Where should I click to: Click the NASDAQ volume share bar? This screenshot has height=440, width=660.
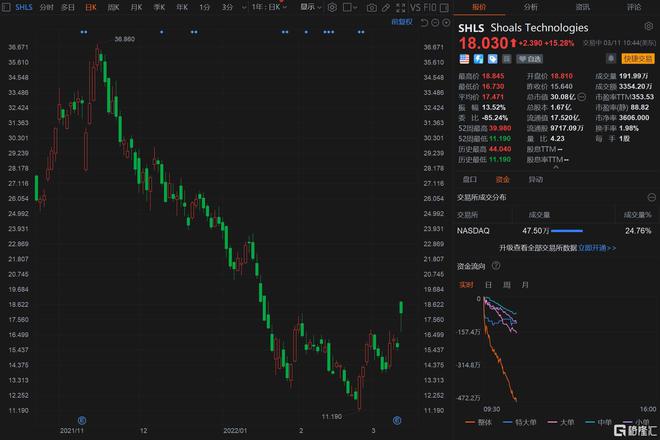[x=567, y=231]
